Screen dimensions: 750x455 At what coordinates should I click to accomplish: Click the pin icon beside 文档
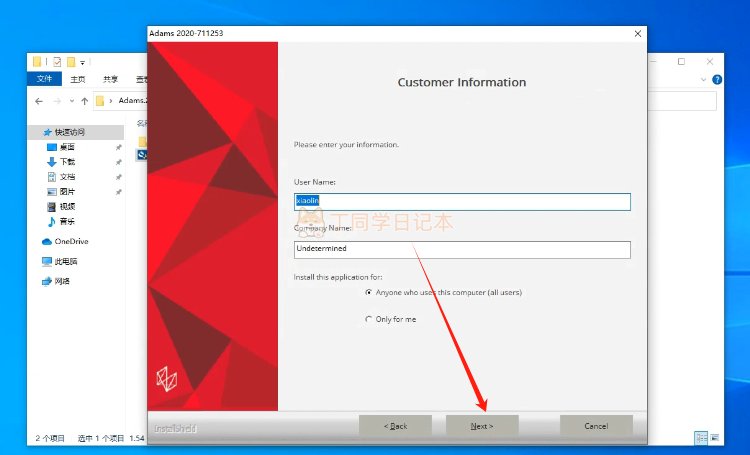(119, 177)
